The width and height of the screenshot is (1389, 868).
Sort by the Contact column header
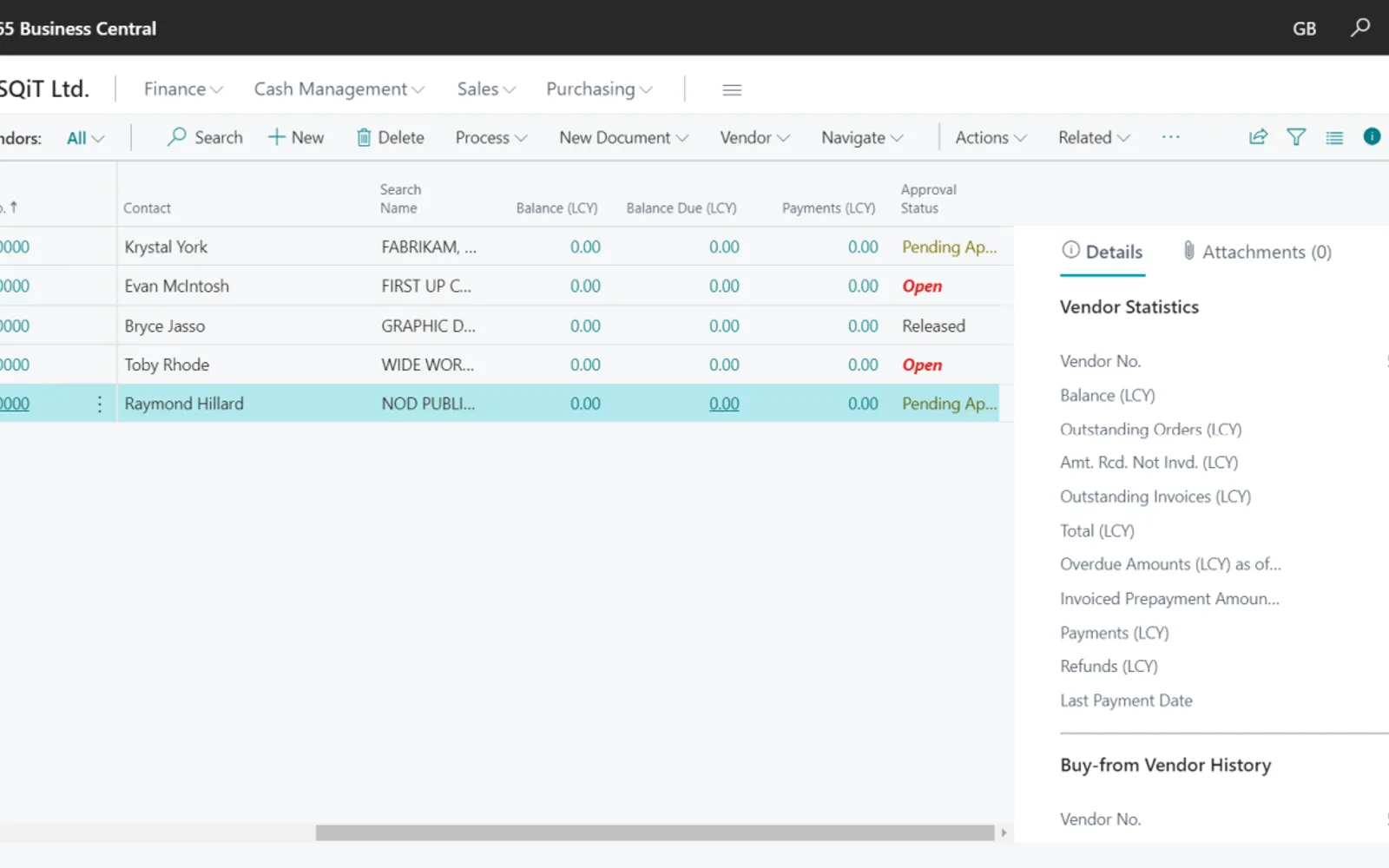pyautogui.click(x=147, y=207)
